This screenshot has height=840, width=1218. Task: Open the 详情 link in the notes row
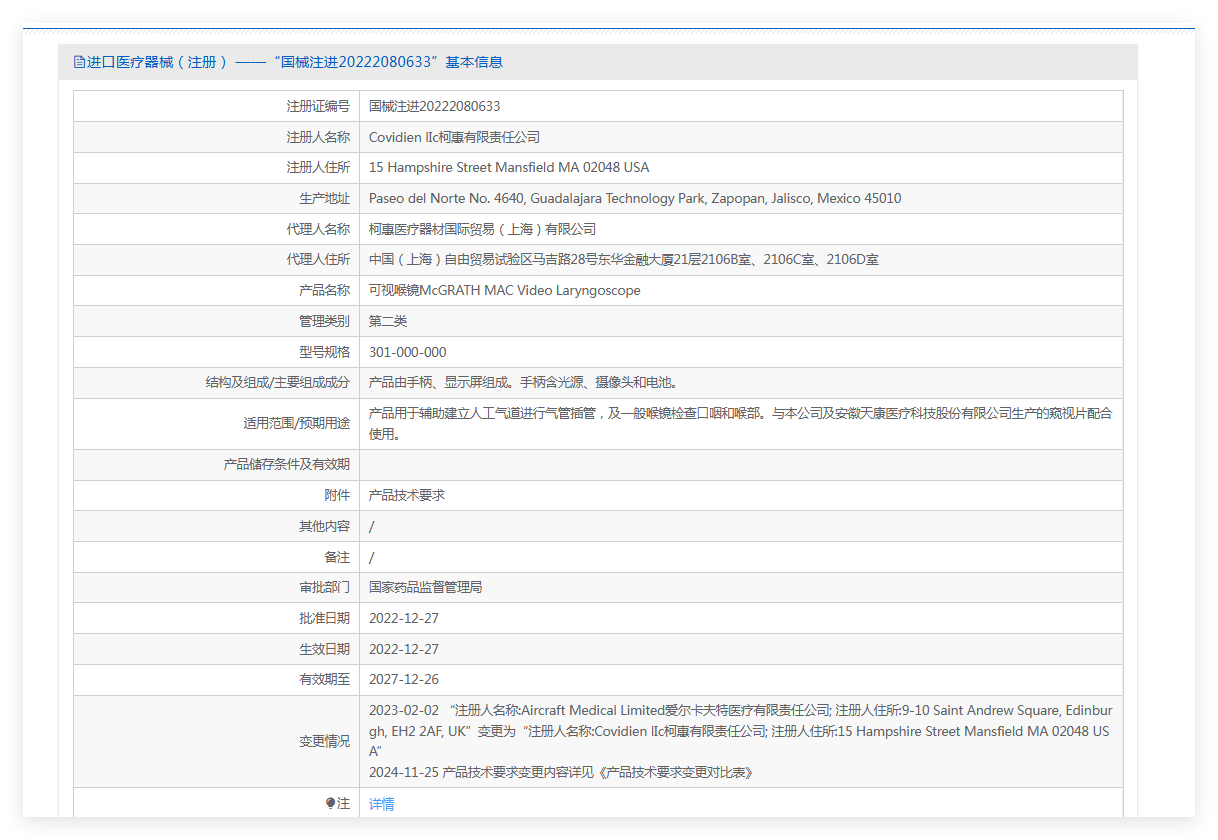point(382,804)
